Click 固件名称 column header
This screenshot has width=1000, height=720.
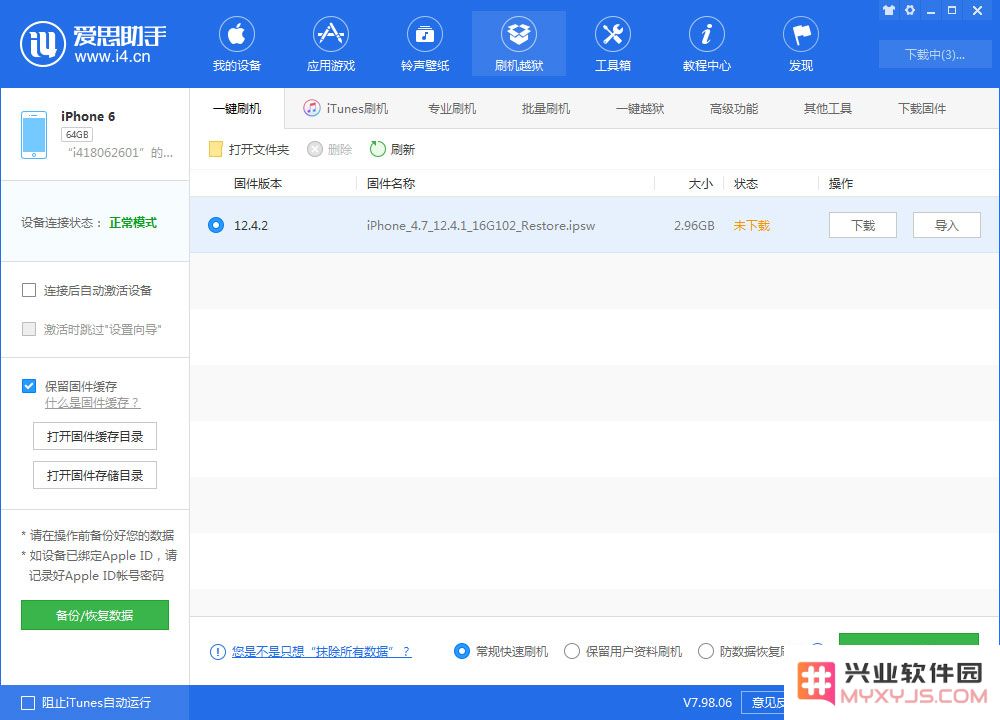(391, 184)
